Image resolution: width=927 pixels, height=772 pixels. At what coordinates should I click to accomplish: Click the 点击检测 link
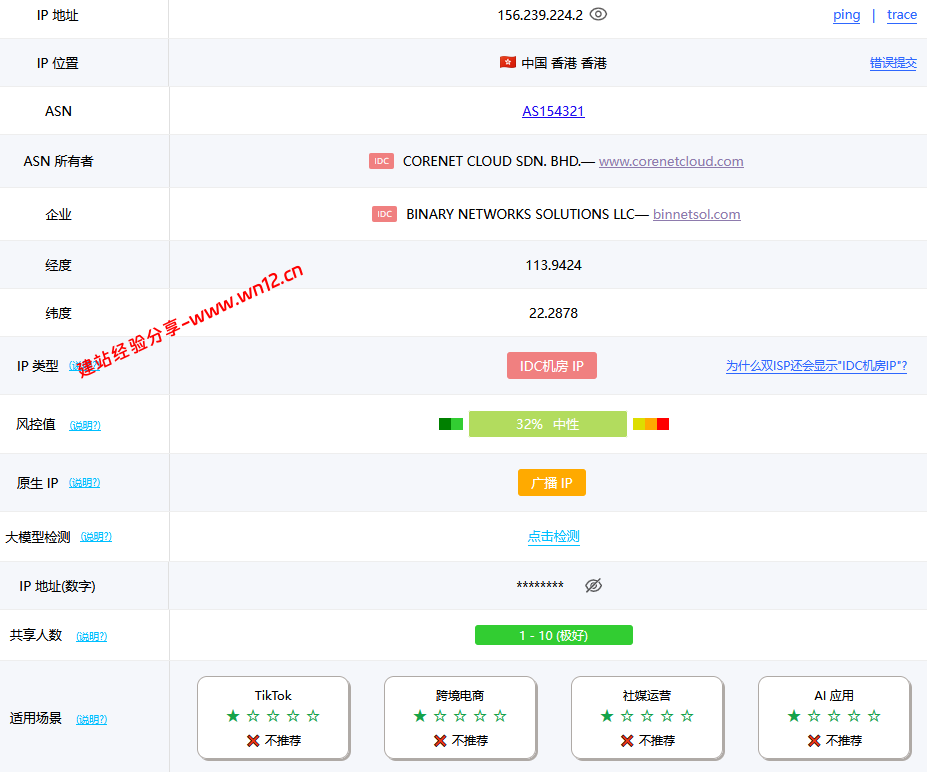(x=553, y=536)
